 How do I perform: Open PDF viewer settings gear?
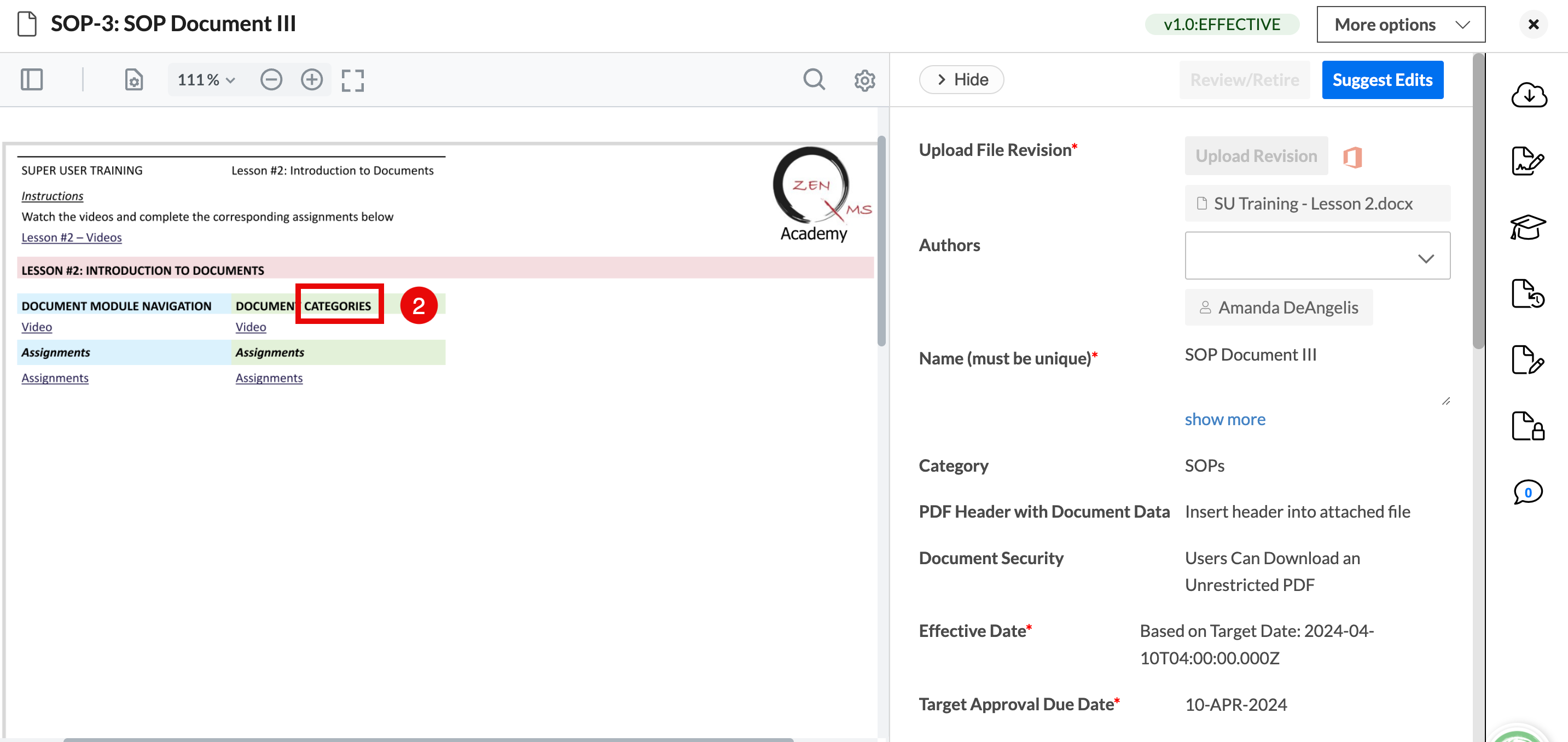[864, 80]
